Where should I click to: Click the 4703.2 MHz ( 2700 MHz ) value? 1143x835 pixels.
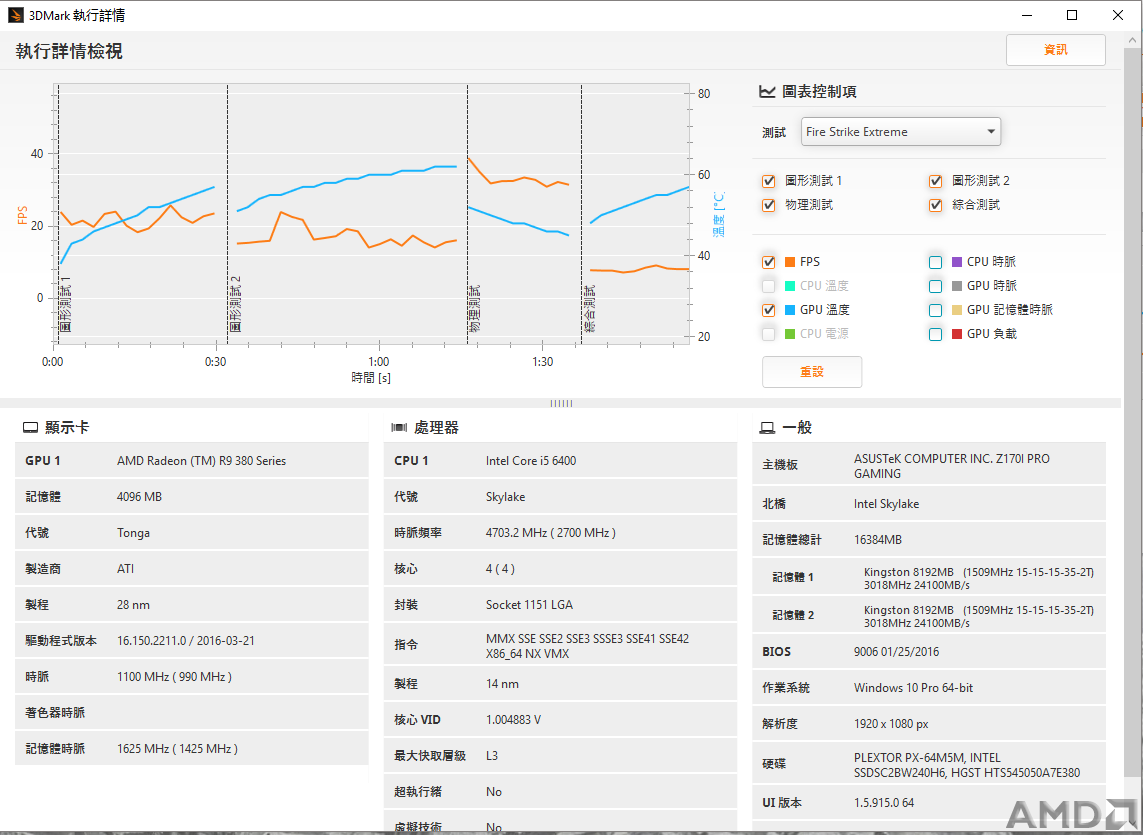(x=550, y=533)
